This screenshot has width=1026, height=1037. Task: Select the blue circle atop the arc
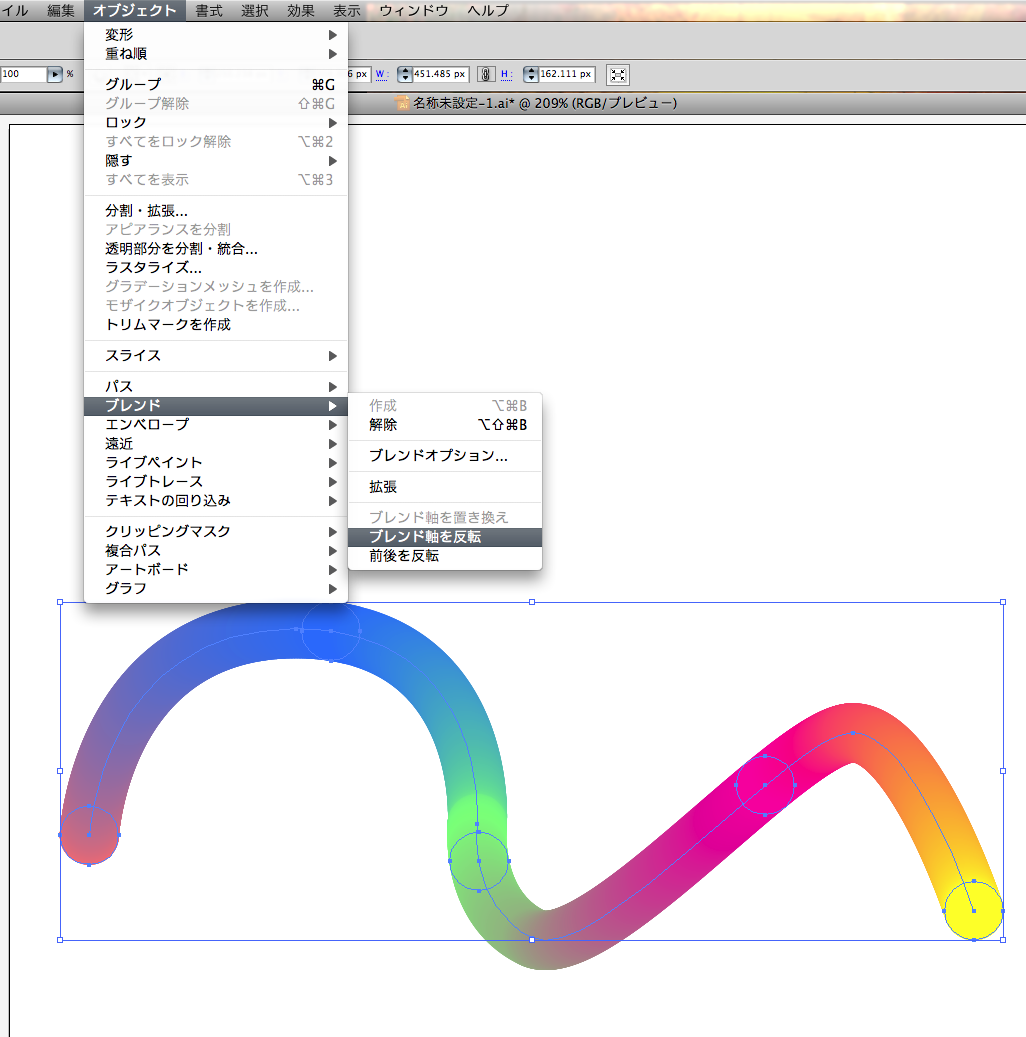(x=331, y=631)
